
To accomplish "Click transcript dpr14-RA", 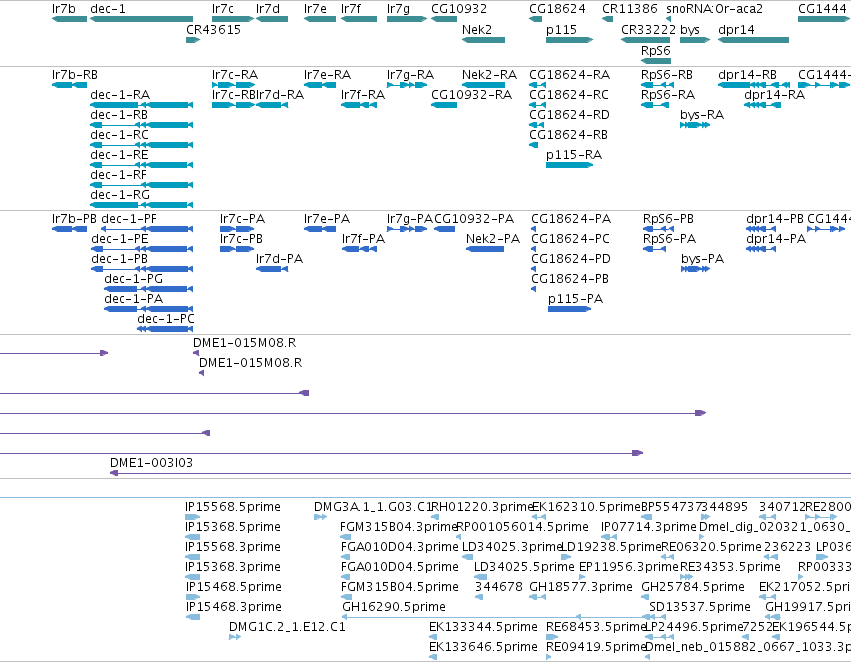I will (763, 105).
